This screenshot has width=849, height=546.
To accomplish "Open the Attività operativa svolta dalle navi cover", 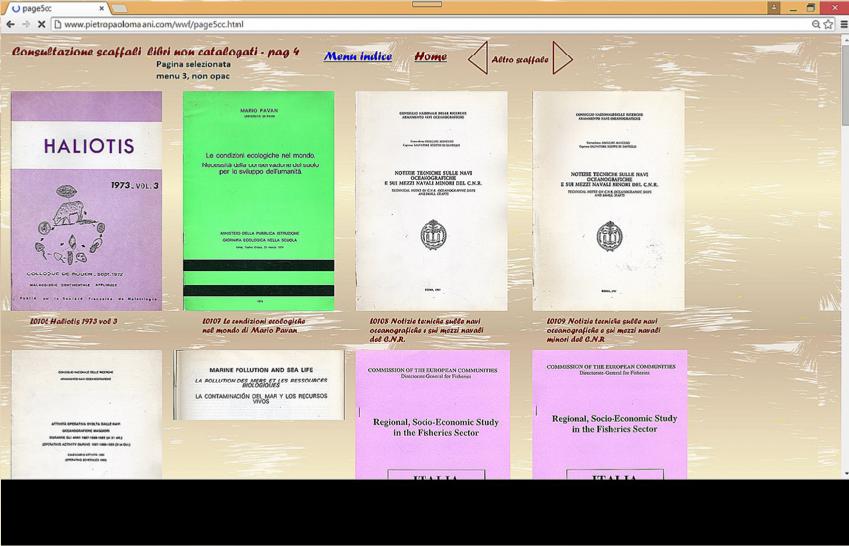I will tap(87, 414).
